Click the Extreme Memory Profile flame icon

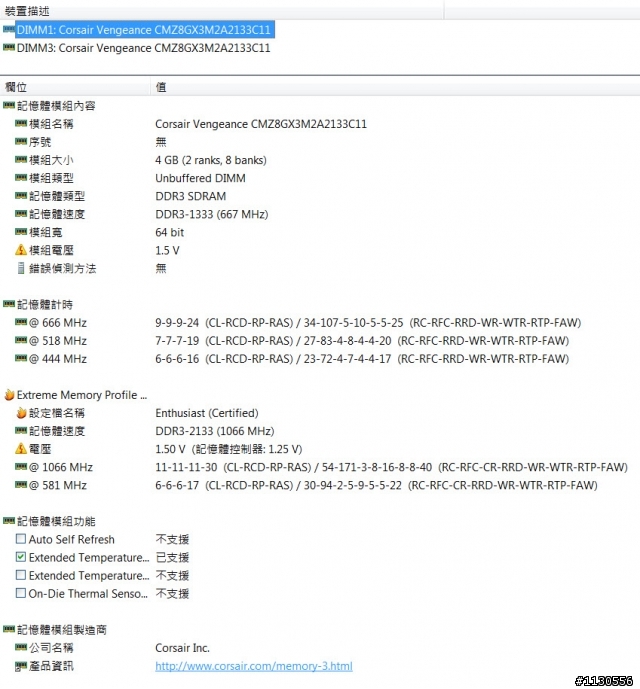[x=9, y=395]
